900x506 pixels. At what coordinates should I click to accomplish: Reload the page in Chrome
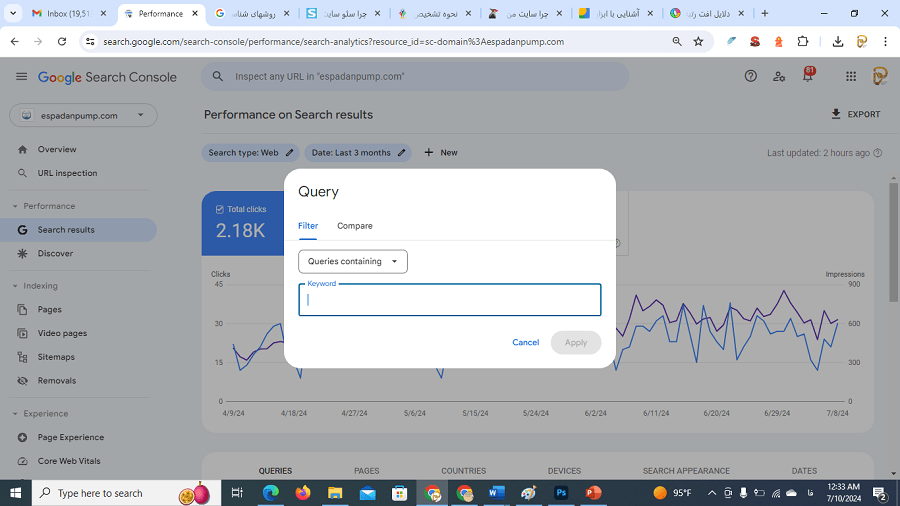pyautogui.click(x=62, y=42)
